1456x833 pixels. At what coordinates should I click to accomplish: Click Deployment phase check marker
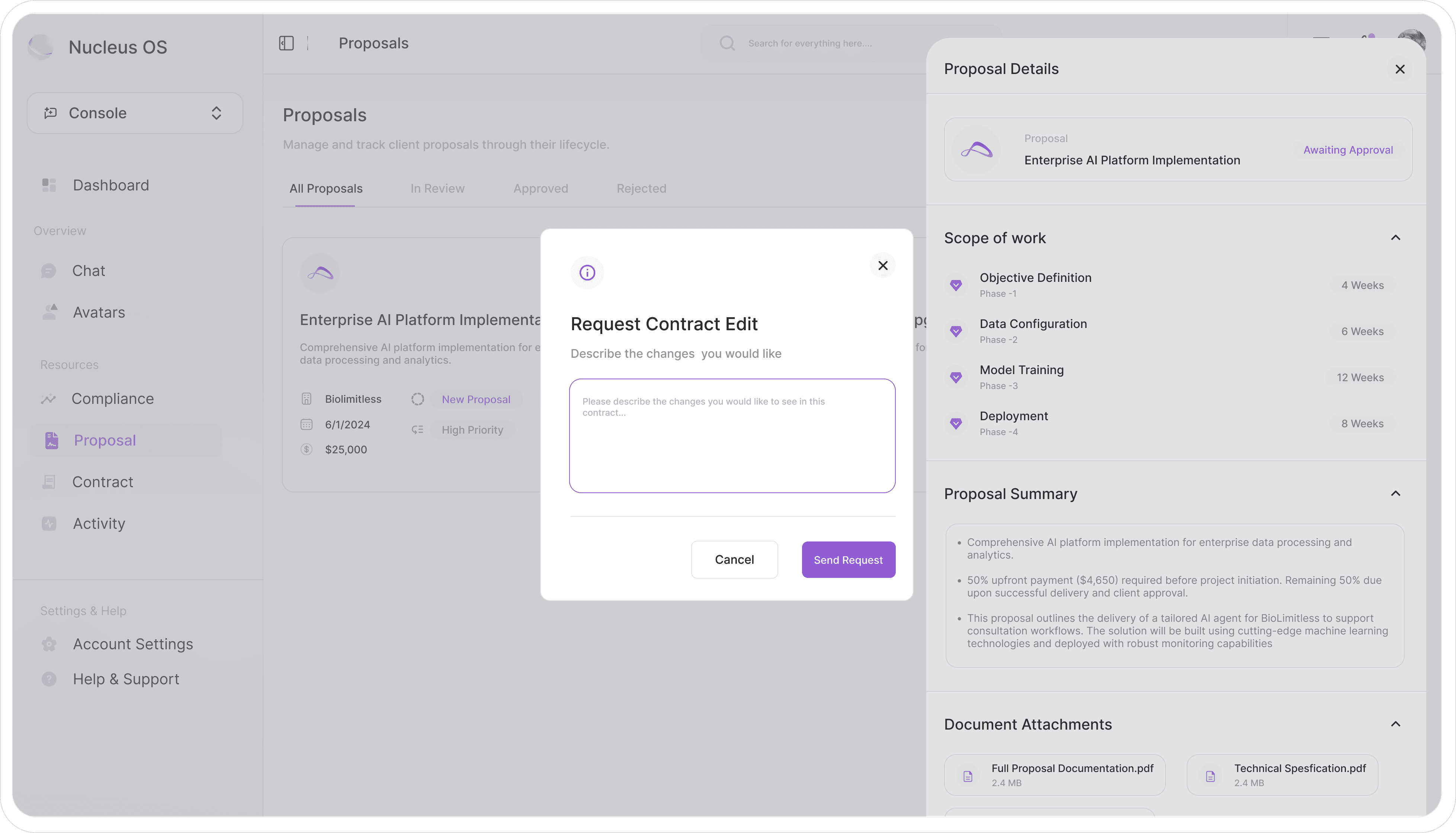tap(956, 423)
